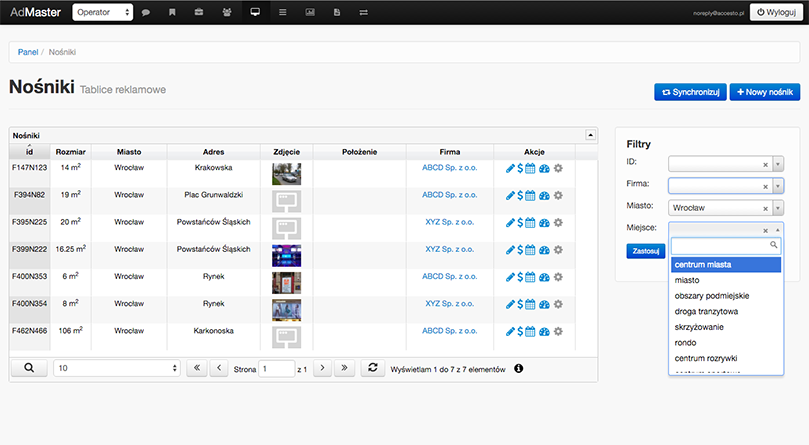The height and width of the screenshot is (445, 809).
Task: Open the chat bubble icon in top navbar
Action: pos(146,12)
